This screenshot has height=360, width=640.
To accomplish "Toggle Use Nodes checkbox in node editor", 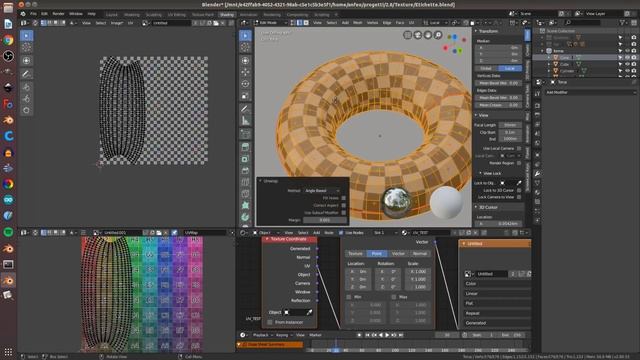I will pos(341,233).
